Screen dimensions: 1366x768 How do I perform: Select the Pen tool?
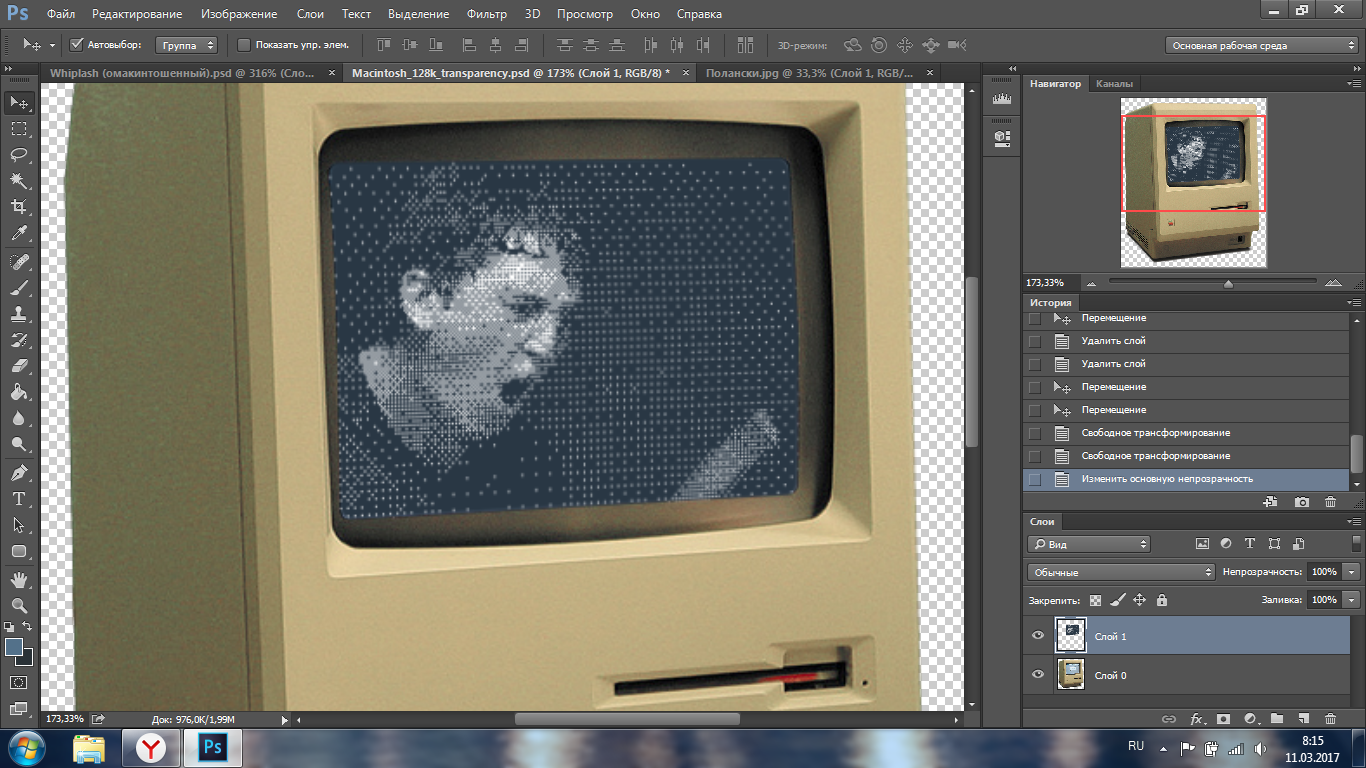(19, 473)
